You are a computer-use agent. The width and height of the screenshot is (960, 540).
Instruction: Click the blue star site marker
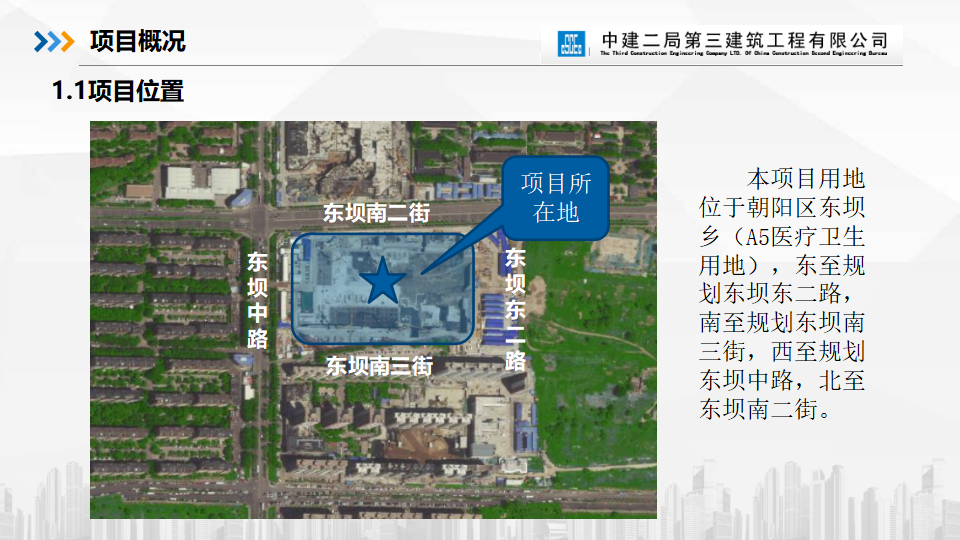point(382,283)
